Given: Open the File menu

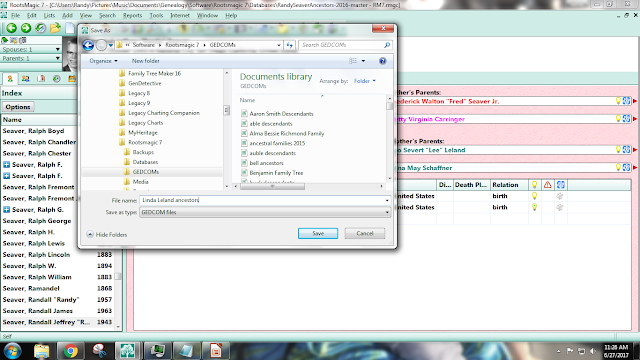Looking at the screenshot, I should 16,16.
